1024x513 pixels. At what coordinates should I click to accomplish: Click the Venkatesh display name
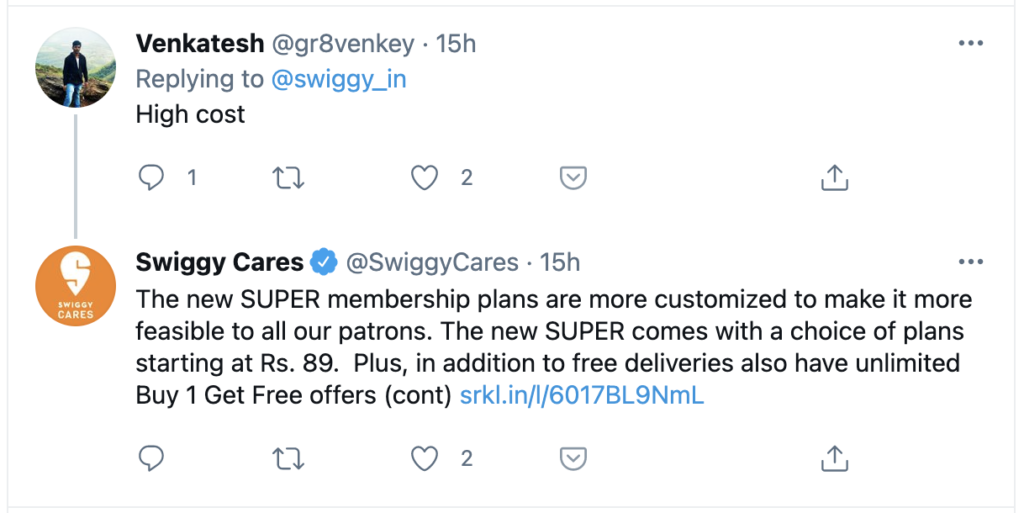pos(199,44)
